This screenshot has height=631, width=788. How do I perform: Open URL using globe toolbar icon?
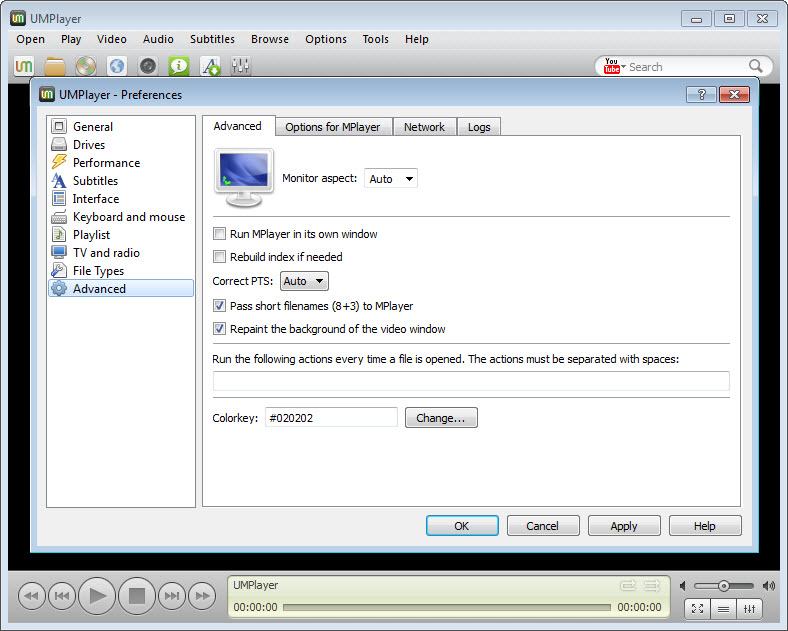click(117, 66)
